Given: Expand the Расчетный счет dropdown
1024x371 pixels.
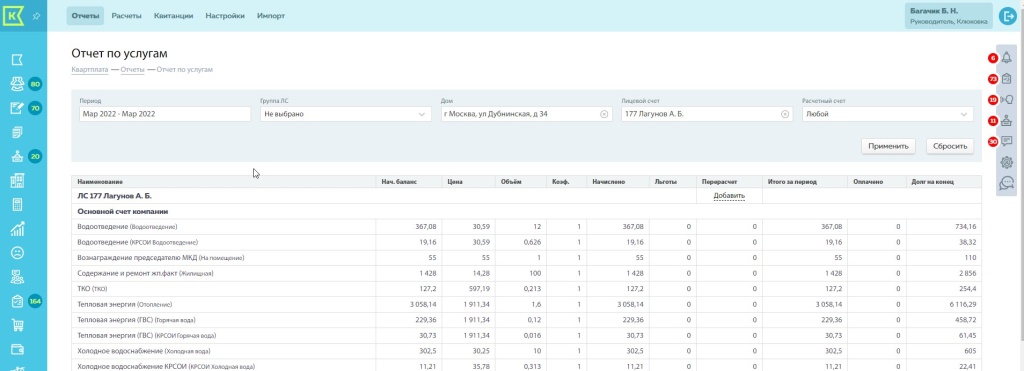Looking at the screenshot, I should click(x=963, y=114).
